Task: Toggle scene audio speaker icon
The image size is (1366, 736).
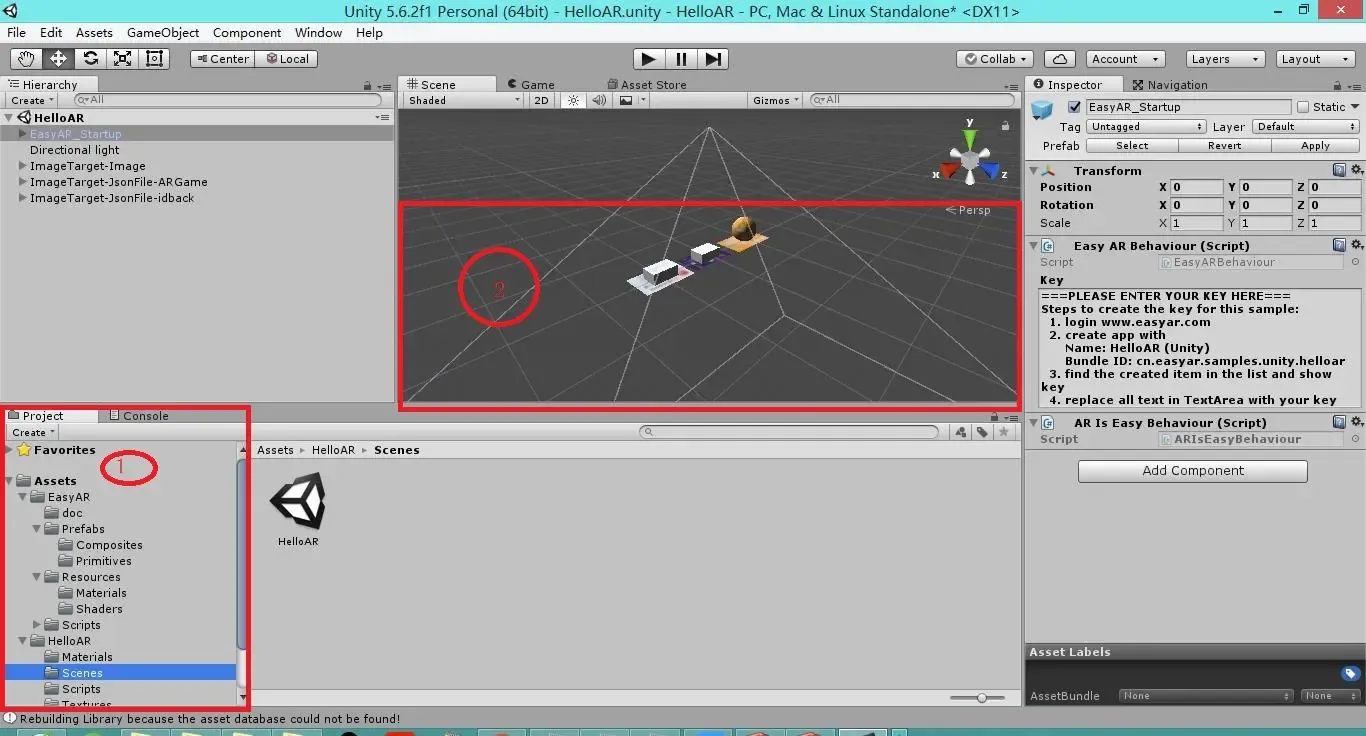Action: 599,100
